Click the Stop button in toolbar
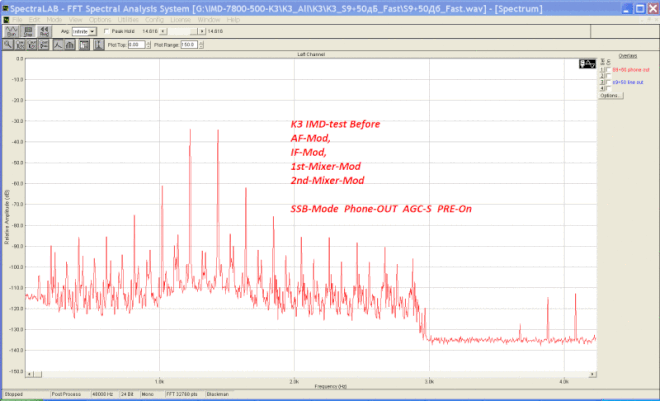This screenshot has width=660, height=401. [28, 32]
